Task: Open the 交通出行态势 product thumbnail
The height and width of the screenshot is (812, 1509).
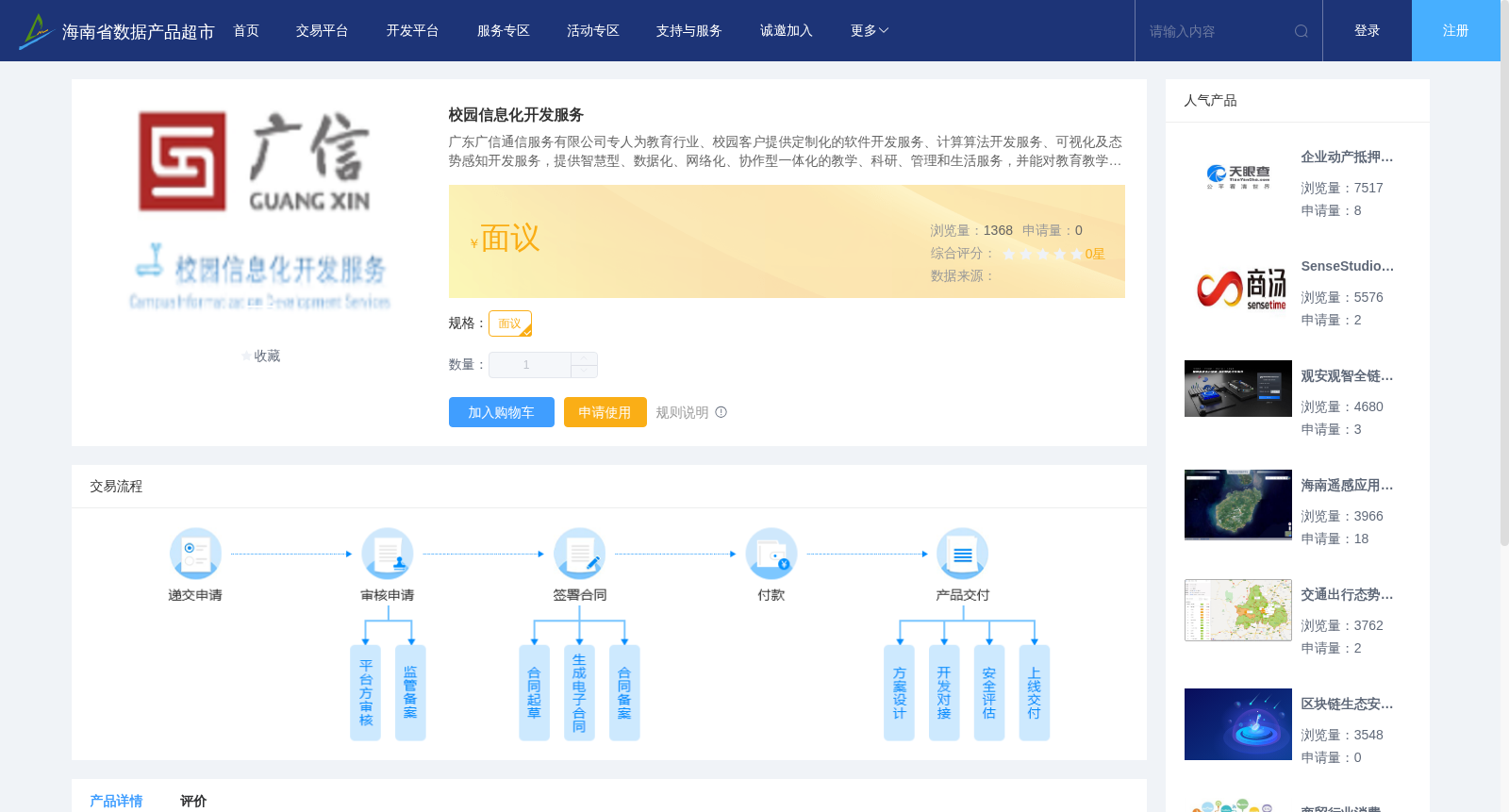Action: click(1238, 610)
